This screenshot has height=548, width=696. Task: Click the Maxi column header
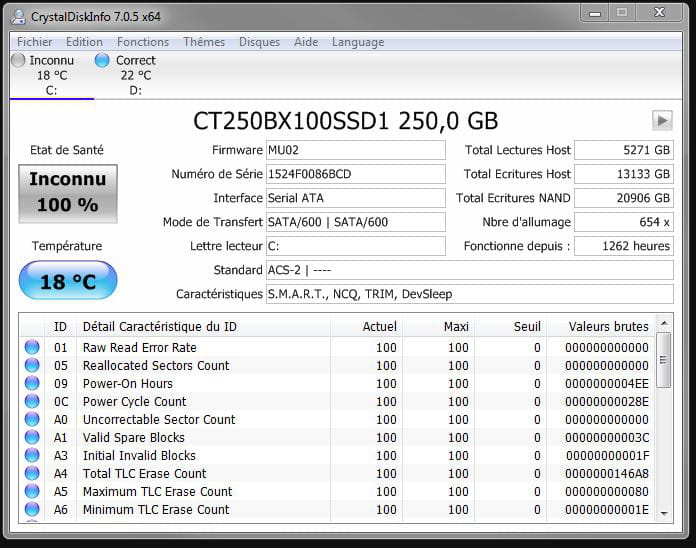(438, 327)
